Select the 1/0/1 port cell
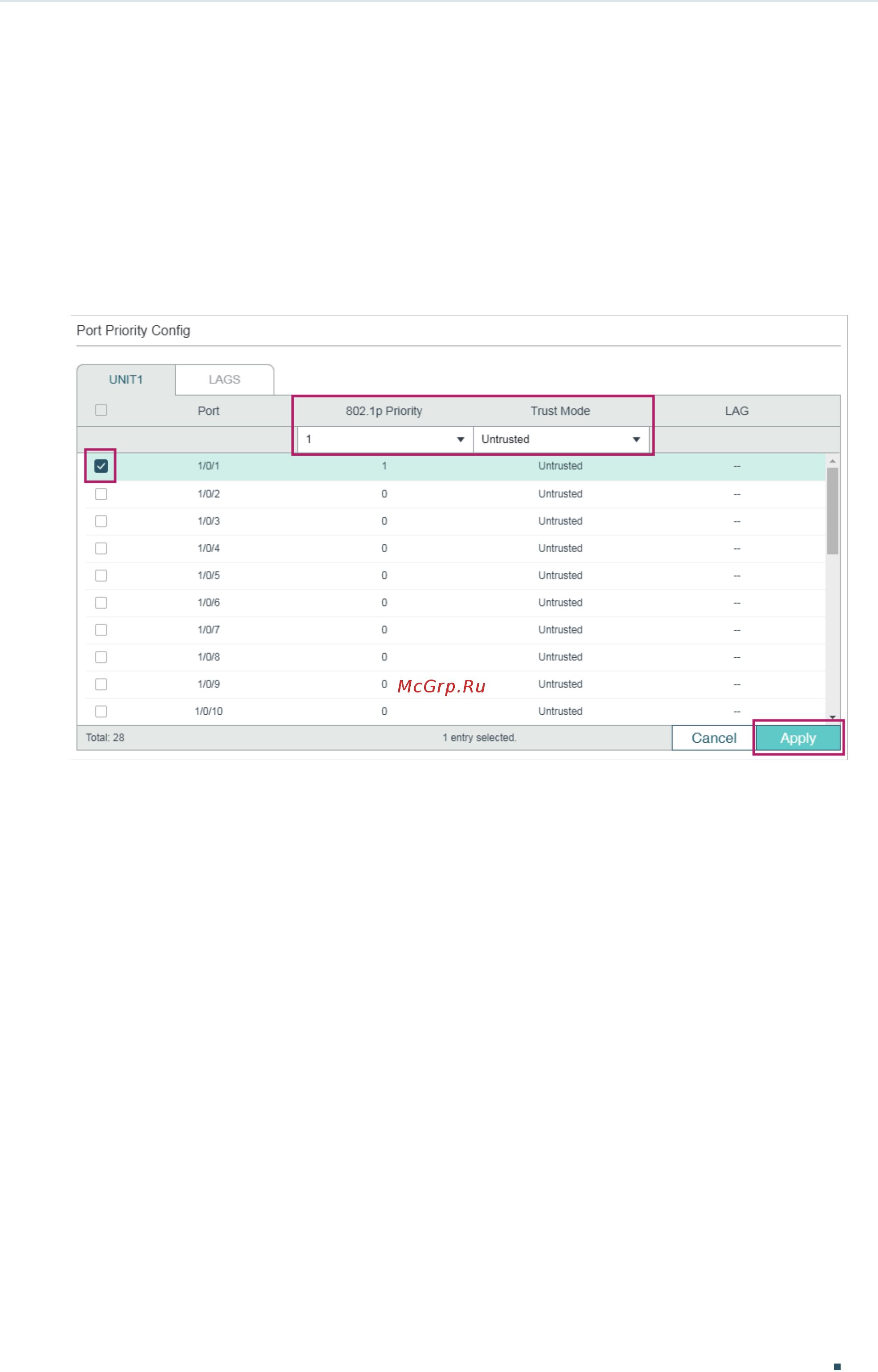Viewport: 878px width, 1372px height. tap(209, 465)
